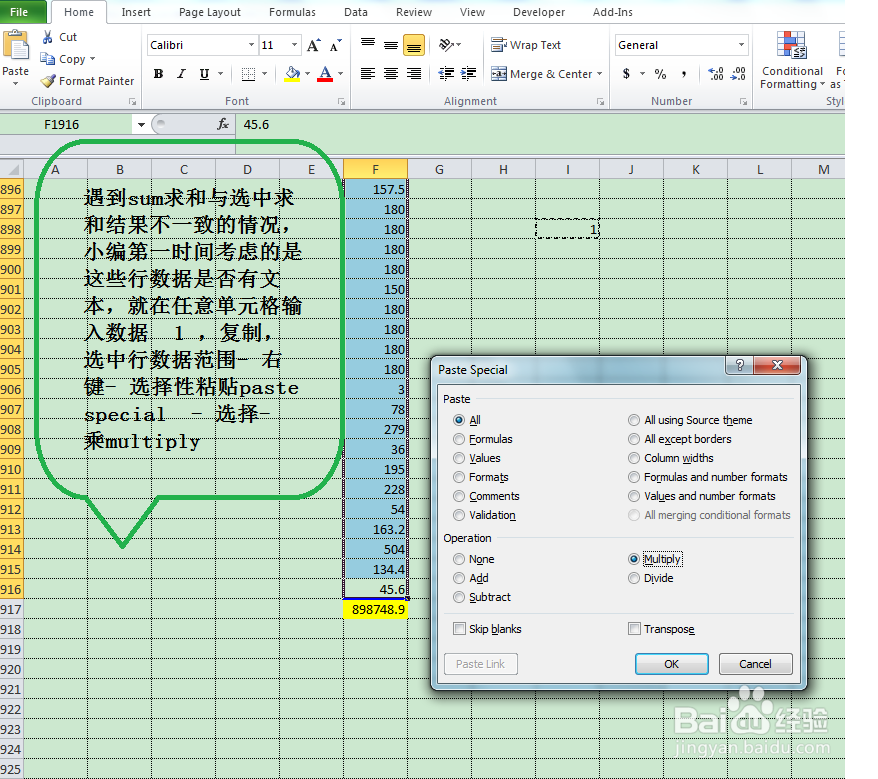Screen dimensions: 878x779
Task: Expand the General number format dropdown
Action: (x=741, y=45)
